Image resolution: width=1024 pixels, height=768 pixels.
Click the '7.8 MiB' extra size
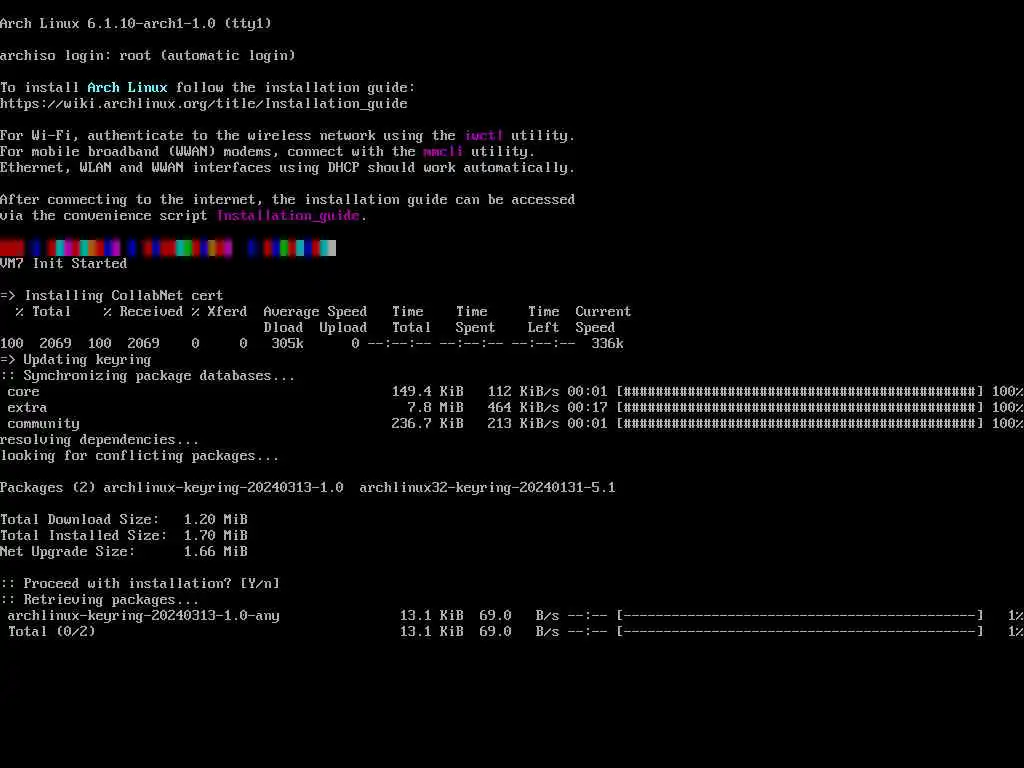tap(436, 408)
